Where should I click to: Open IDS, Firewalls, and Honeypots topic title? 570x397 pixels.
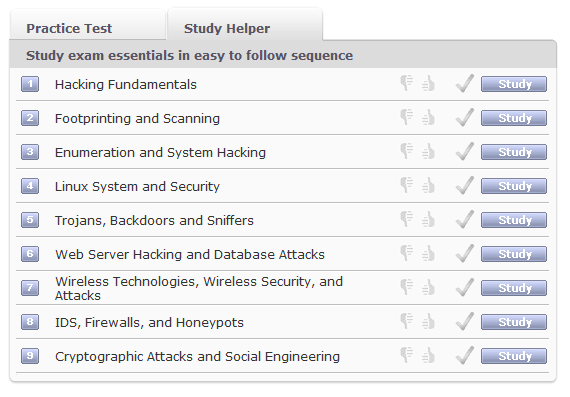pos(149,322)
